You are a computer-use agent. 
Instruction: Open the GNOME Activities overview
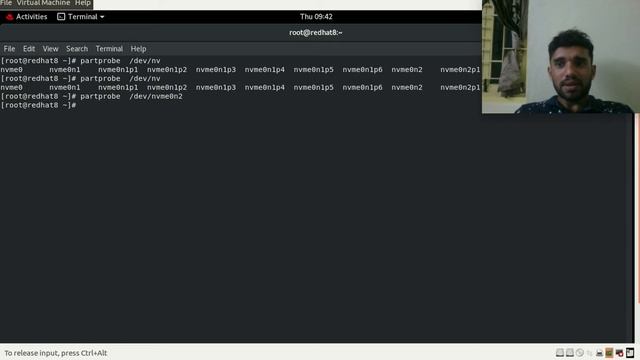27,17
